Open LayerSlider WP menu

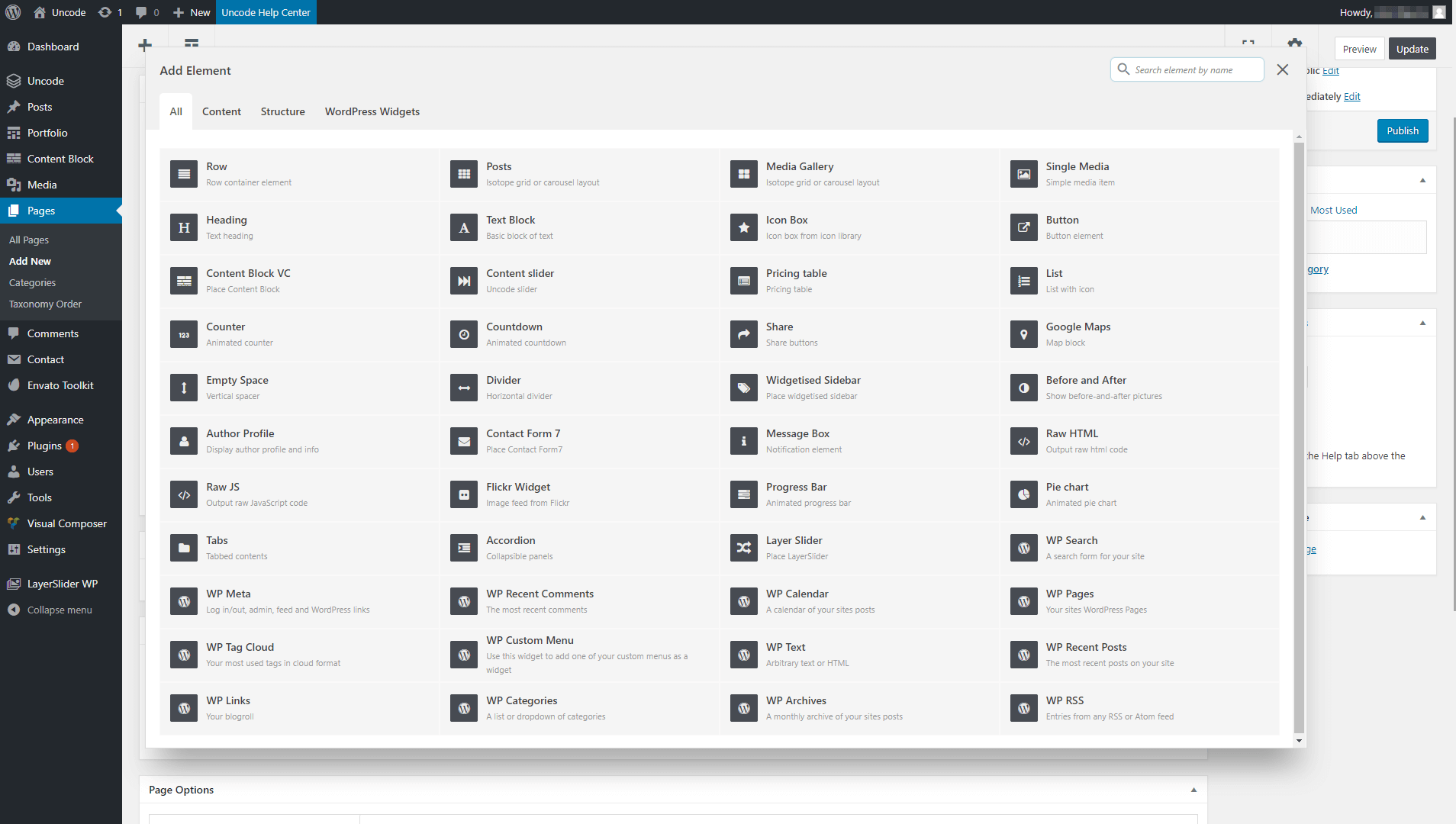point(61,584)
